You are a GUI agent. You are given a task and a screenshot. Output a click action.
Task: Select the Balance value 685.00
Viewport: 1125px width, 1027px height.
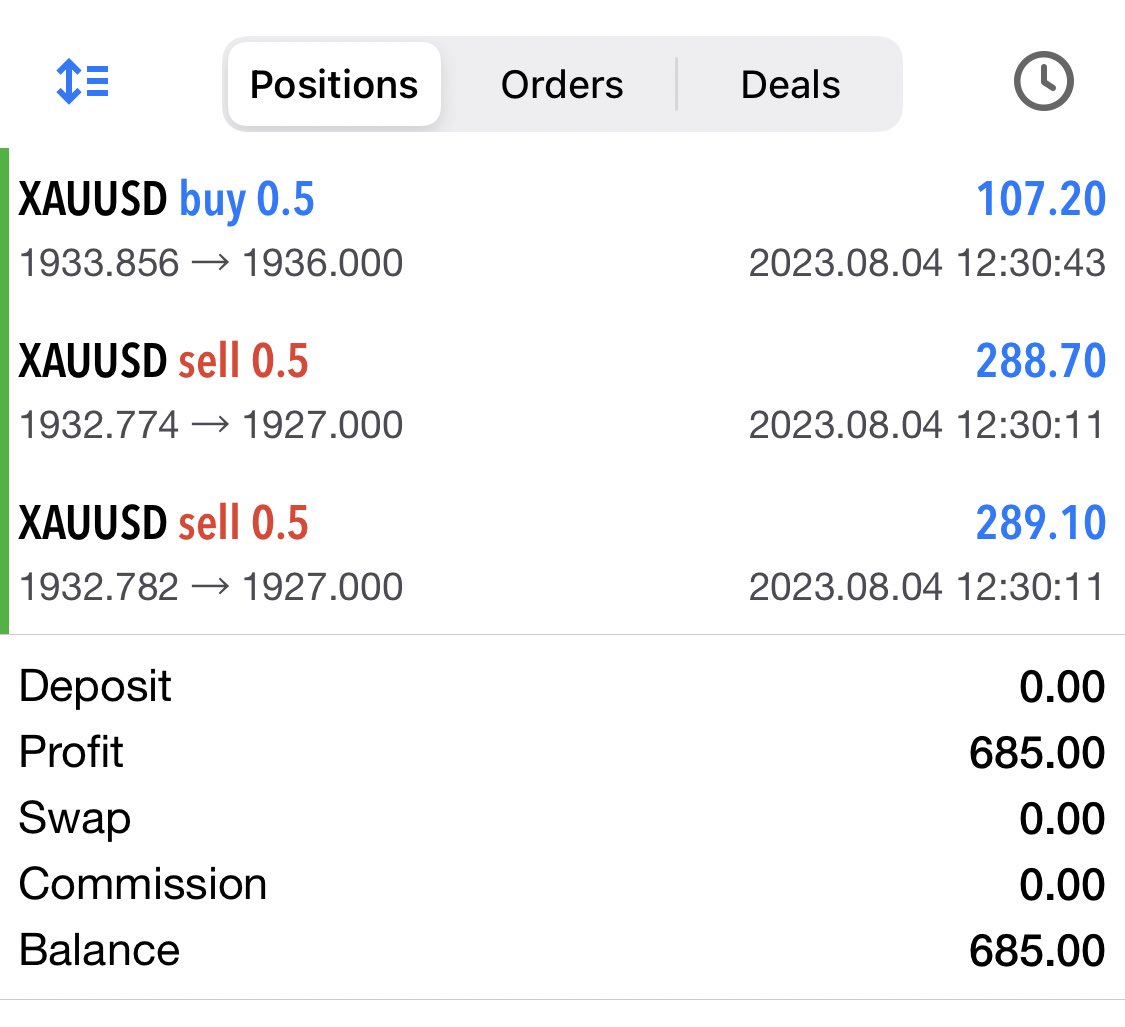(x=1037, y=951)
